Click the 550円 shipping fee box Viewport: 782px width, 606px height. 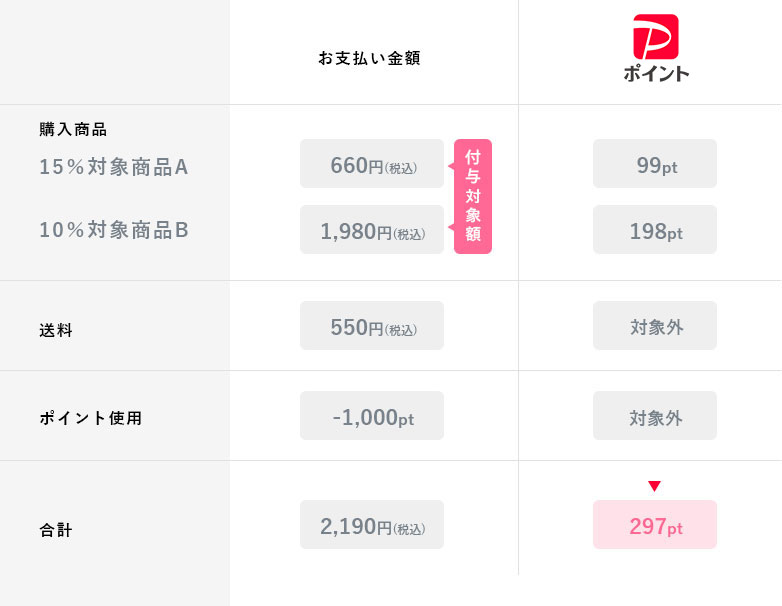tap(372, 326)
